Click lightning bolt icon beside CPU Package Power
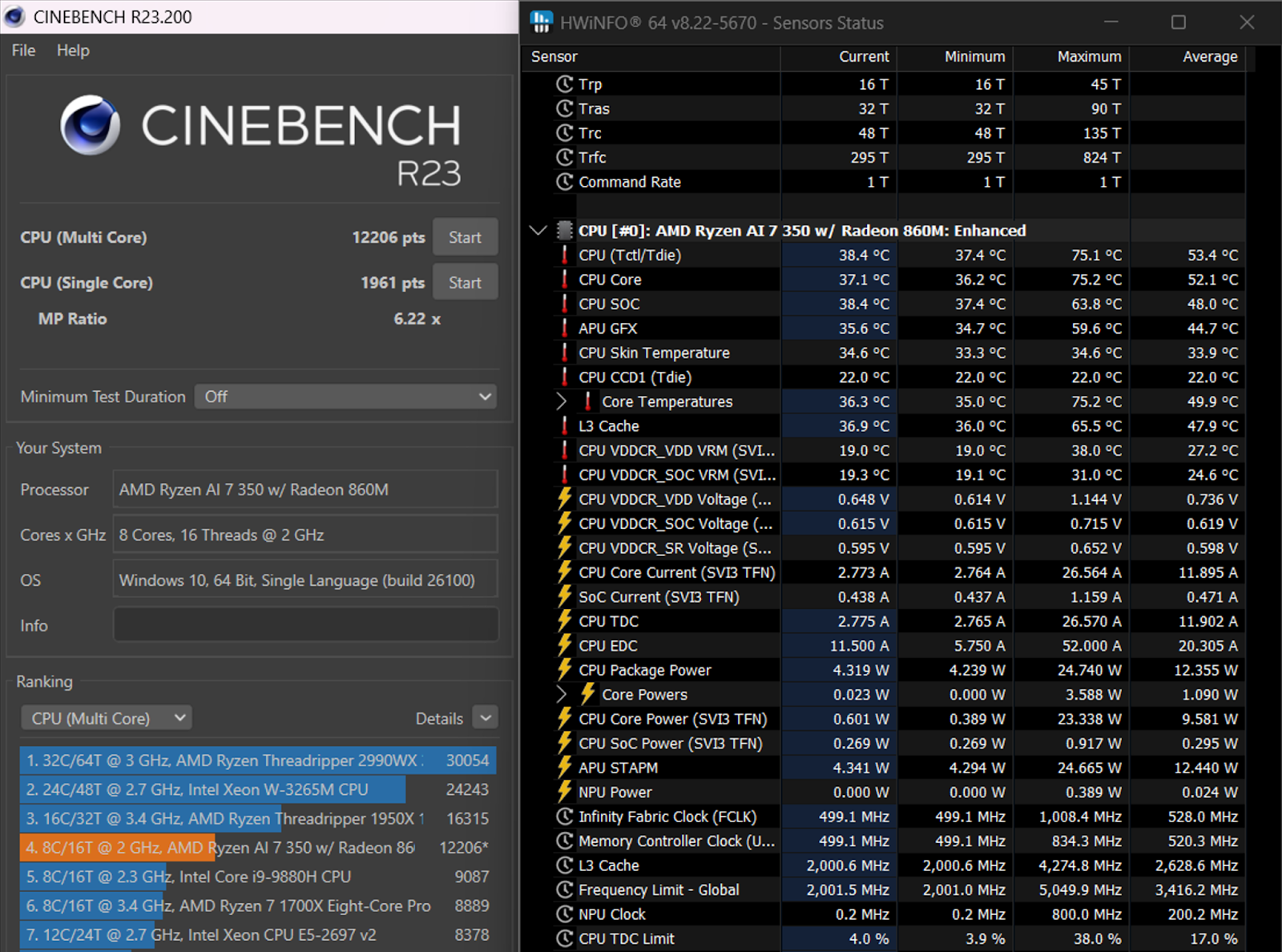Image resolution: width=1282 pixels, height=952 pixels. click(x=565, y=670)
